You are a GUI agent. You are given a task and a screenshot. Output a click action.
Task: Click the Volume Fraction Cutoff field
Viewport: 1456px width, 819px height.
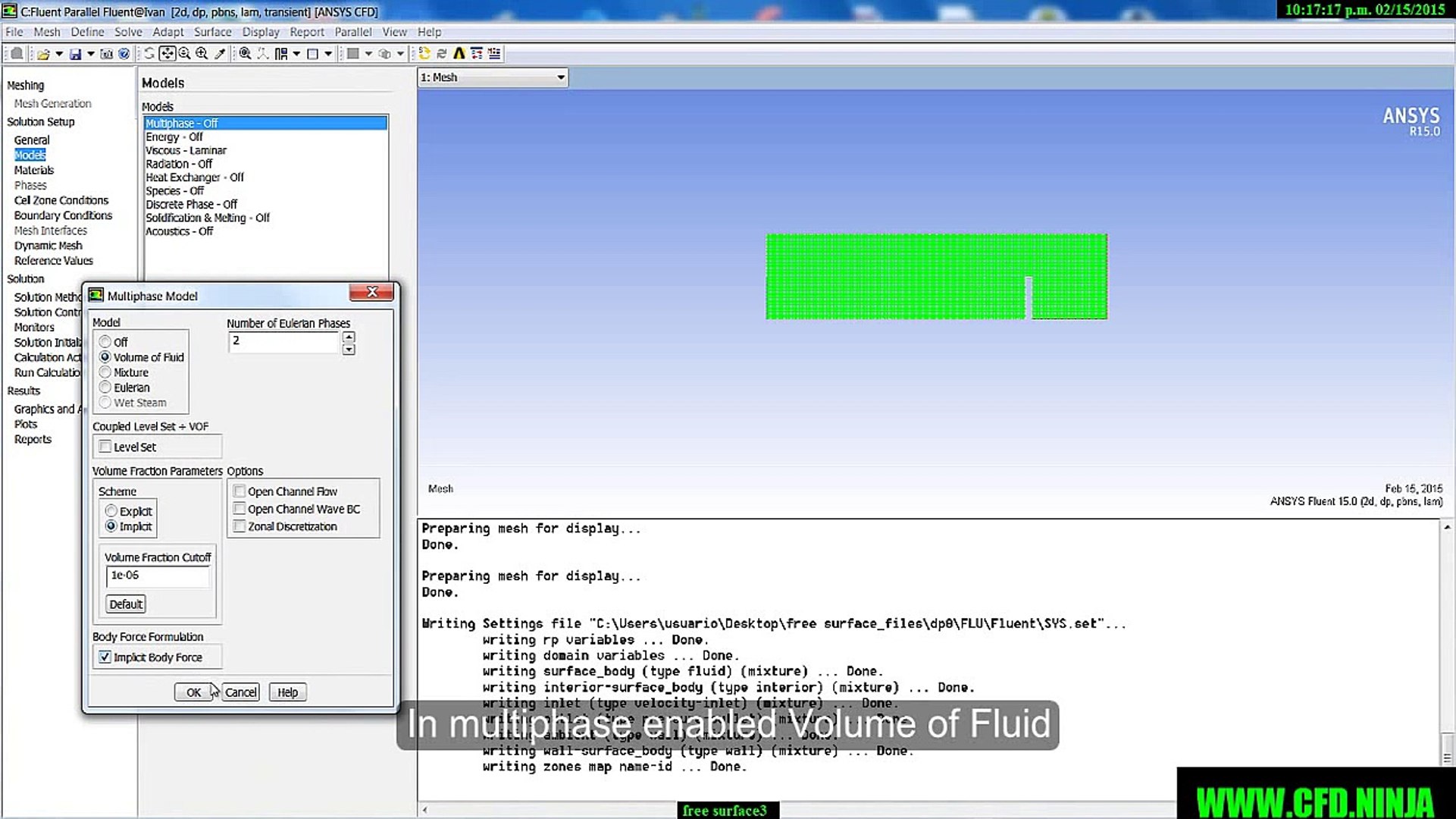click(157, 576)
